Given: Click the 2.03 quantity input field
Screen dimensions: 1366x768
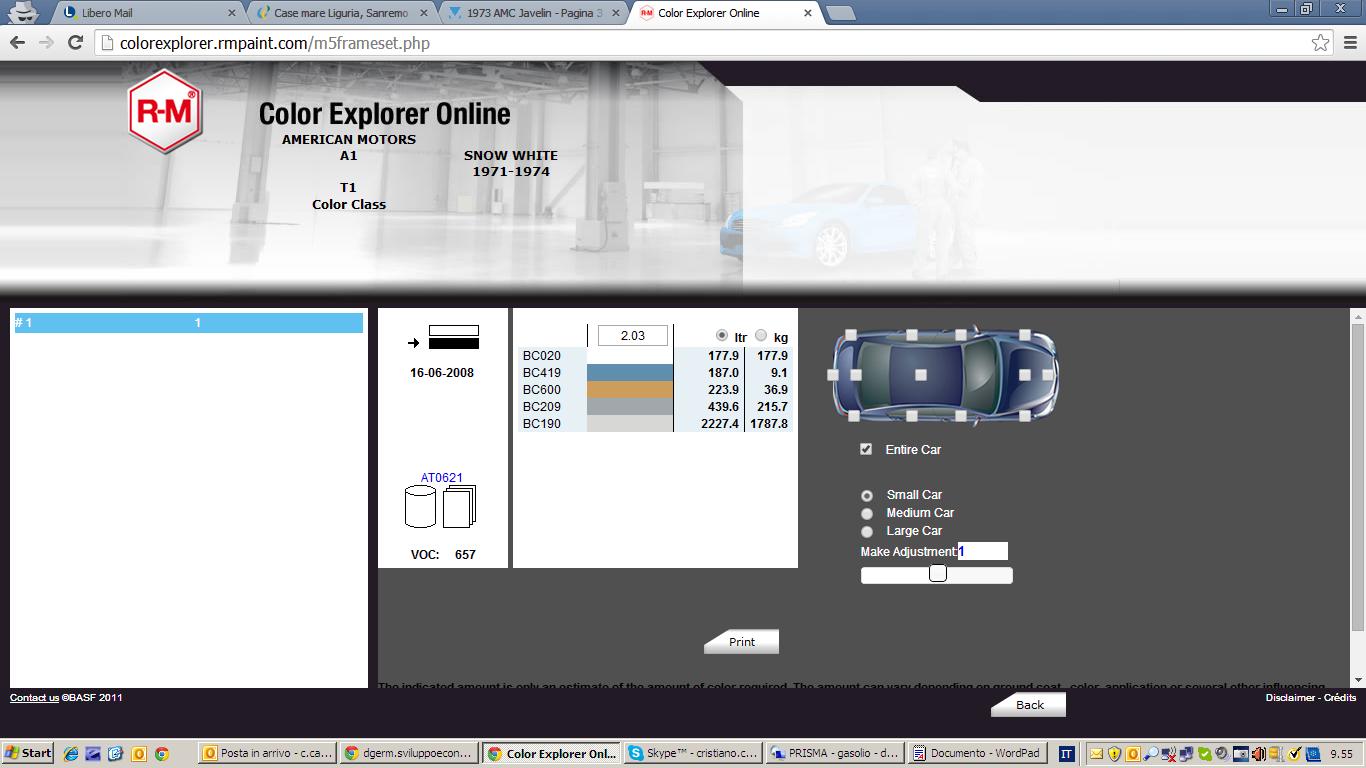Looking at the screenshot, I should coord(633,336).
